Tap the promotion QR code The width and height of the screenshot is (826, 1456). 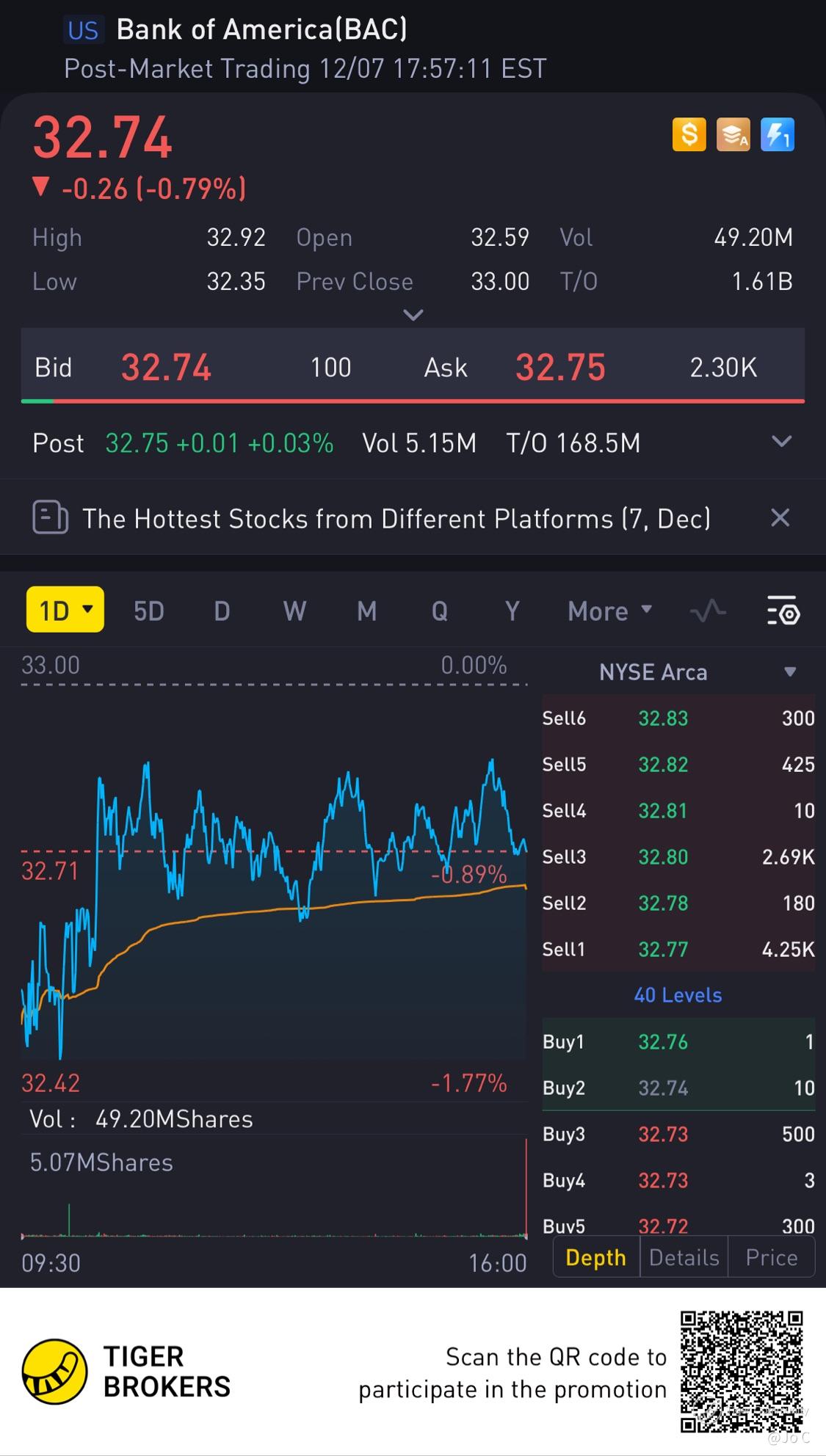point(742,1372)
